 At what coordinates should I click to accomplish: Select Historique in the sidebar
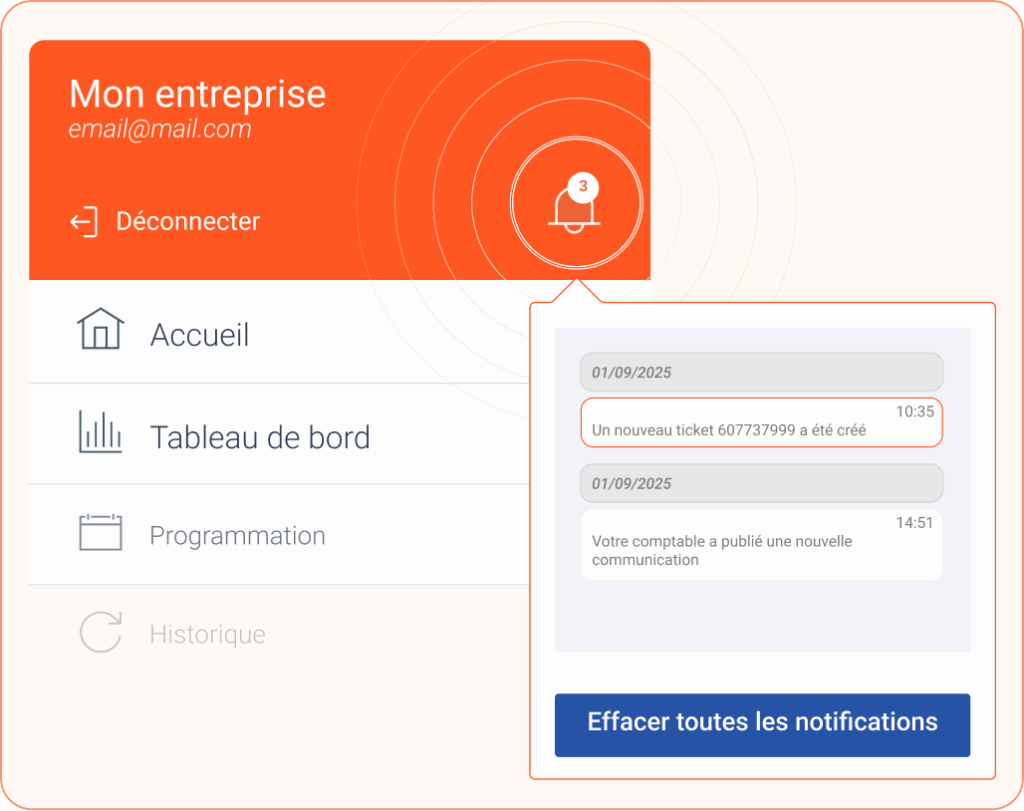click(x=279, y=635)
